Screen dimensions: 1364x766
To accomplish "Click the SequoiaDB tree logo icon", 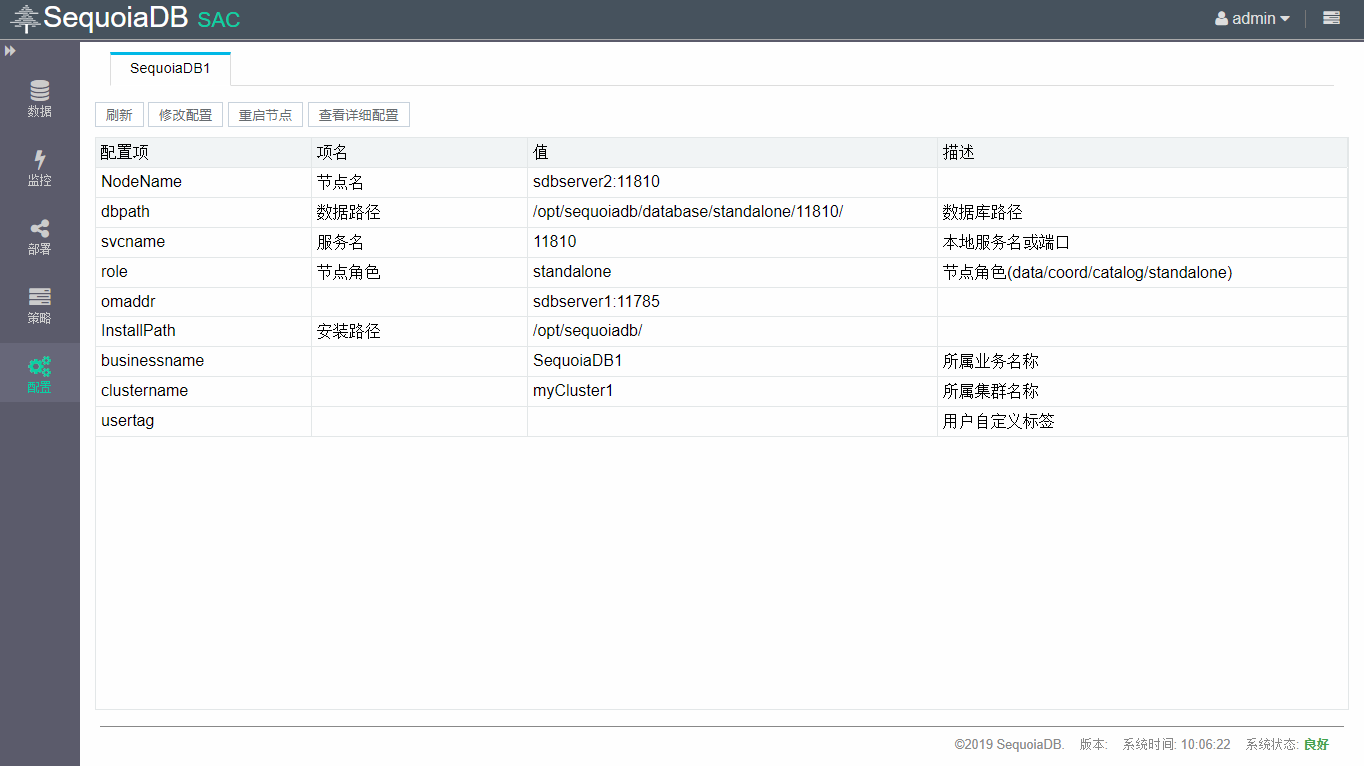I will [x=25, y=19].
